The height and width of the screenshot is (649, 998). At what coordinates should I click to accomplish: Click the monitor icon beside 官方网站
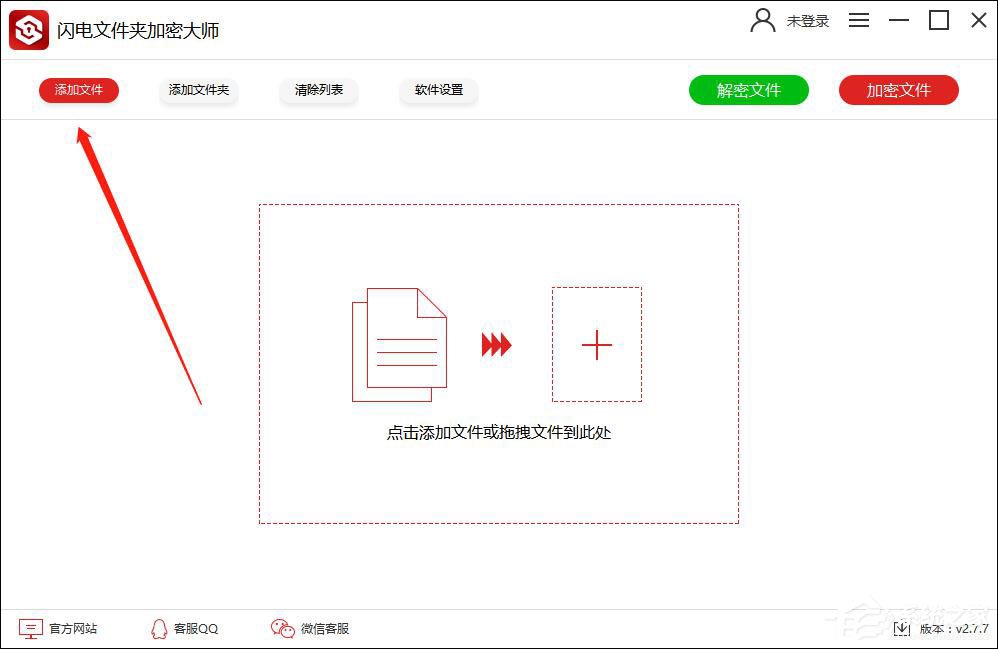30,628
